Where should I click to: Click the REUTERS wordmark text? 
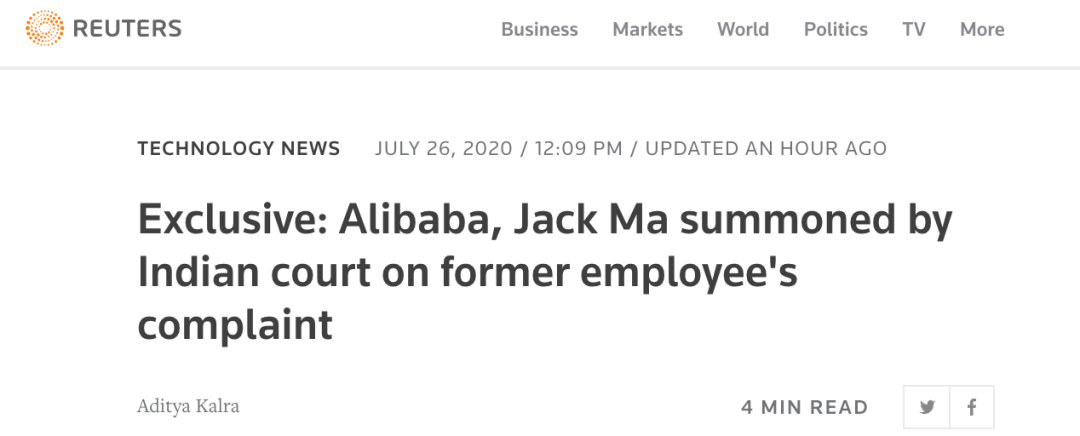[x=127, y=29]
